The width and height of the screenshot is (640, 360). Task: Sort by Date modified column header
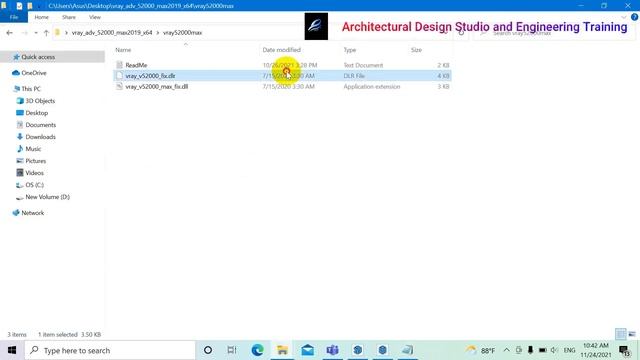pos(282,50)
